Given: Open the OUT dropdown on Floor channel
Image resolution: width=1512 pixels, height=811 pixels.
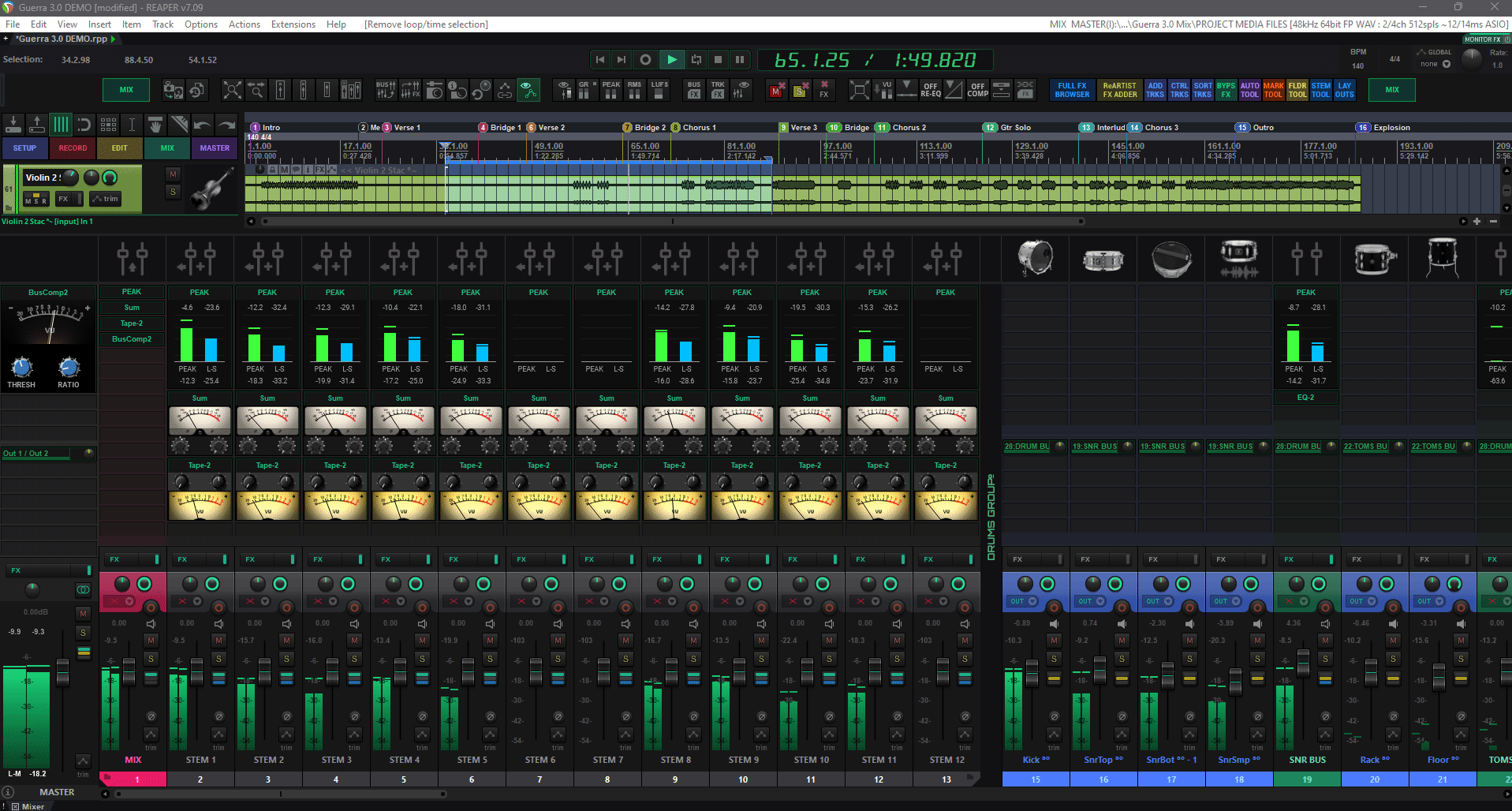Looking at the screenshot, I should pos(1430,601).
